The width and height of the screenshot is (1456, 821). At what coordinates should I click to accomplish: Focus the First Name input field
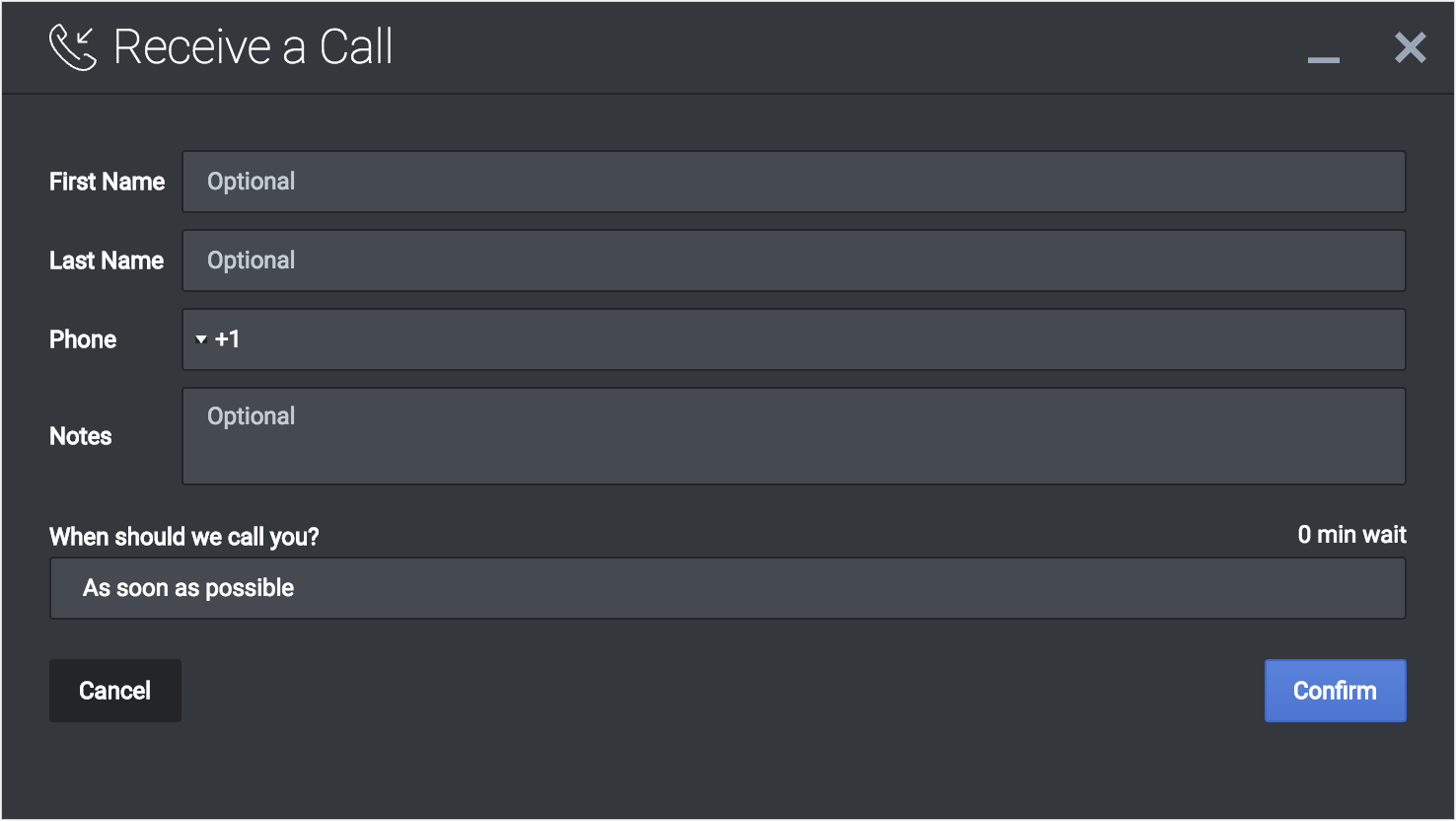[793, 182]
